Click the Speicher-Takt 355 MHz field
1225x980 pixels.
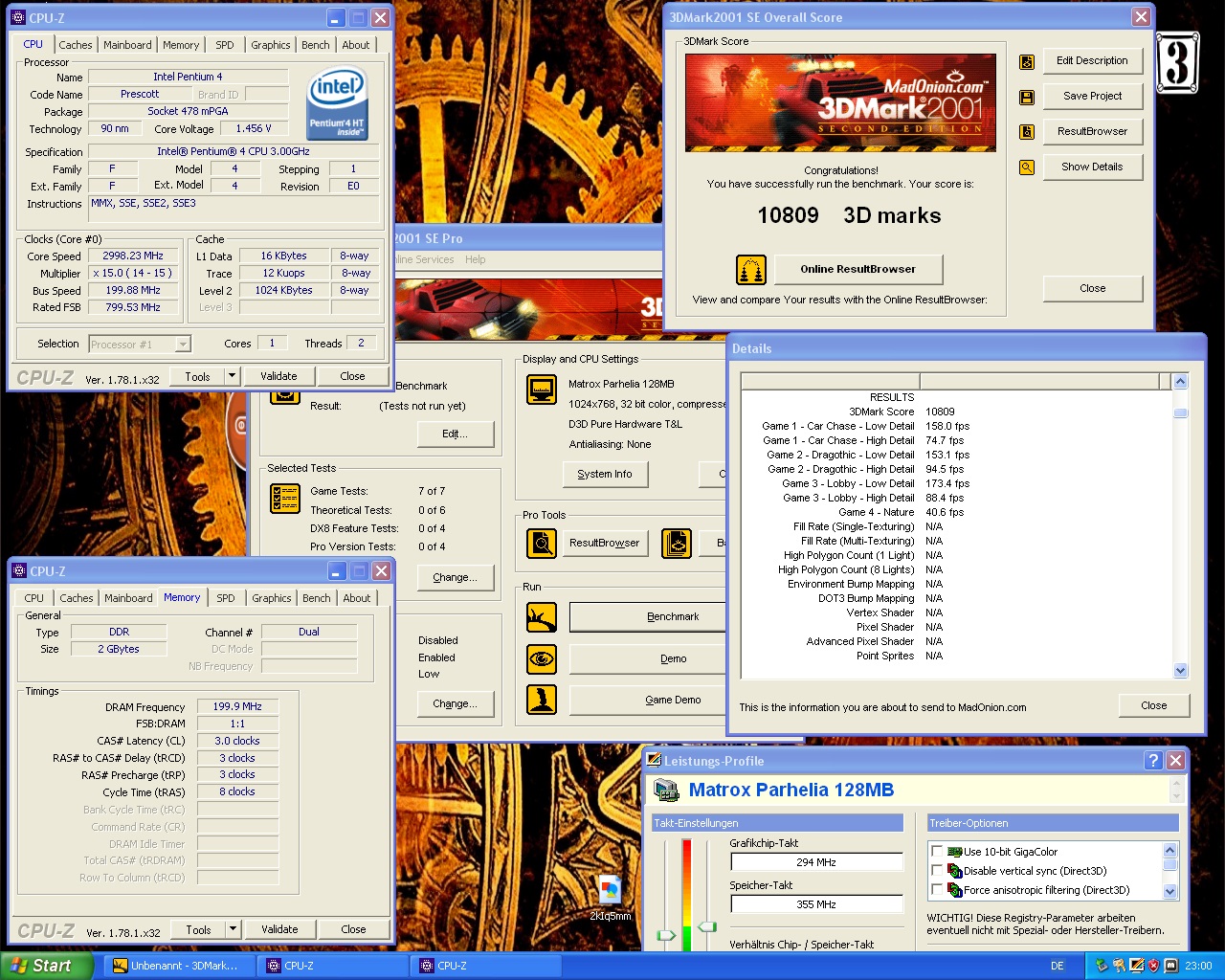pyautogui.click(x=816, y=904)
